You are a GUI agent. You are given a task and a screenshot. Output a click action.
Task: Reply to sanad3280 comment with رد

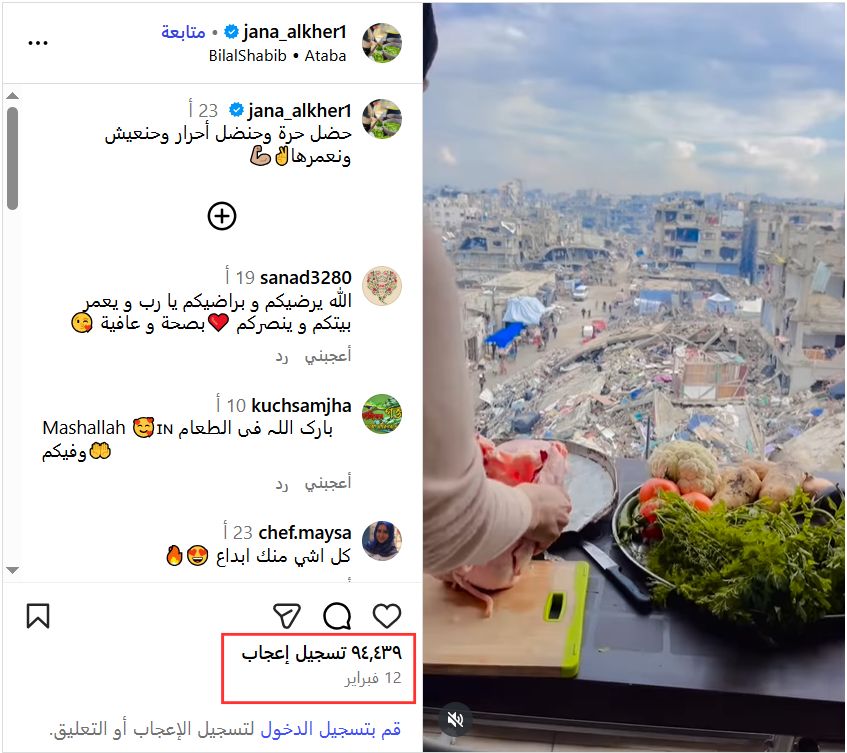282,356
